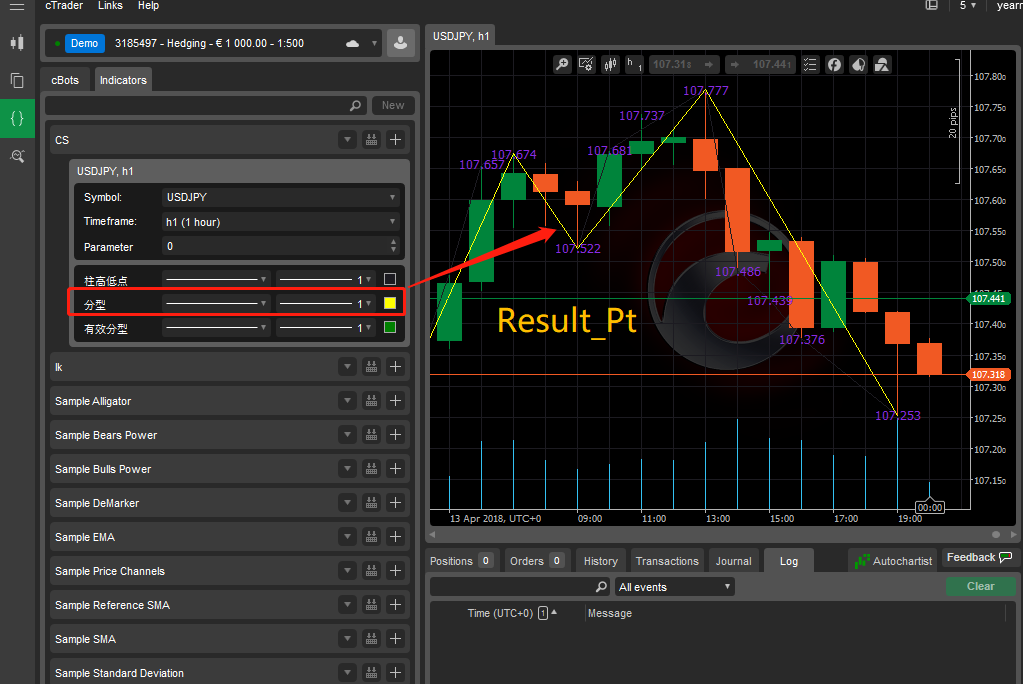Viewport: 1023px width, 684px height.
Task: Click layout icon in top right bar
Action: point(932,5)
